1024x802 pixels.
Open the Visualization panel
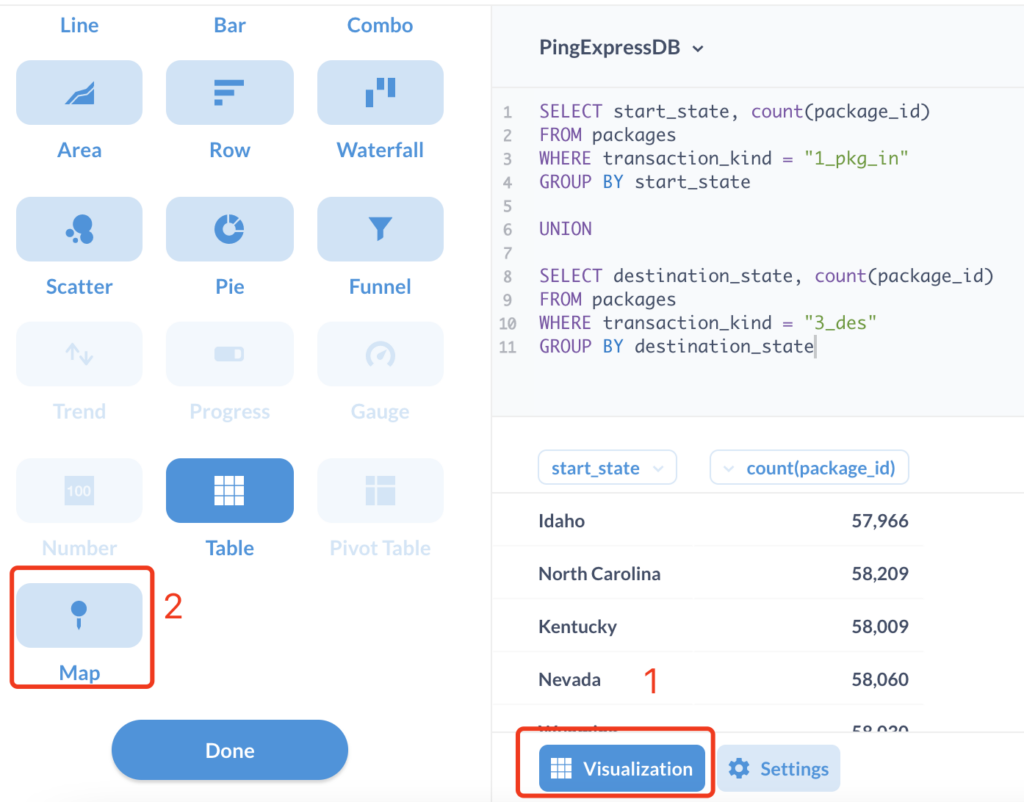[621, 768]
